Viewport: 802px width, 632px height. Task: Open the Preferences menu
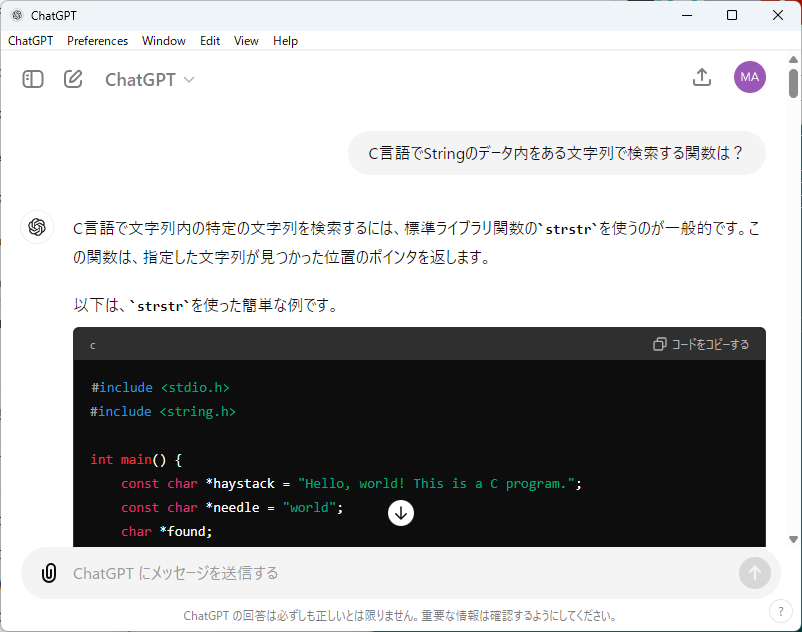[x=97, y=41]
